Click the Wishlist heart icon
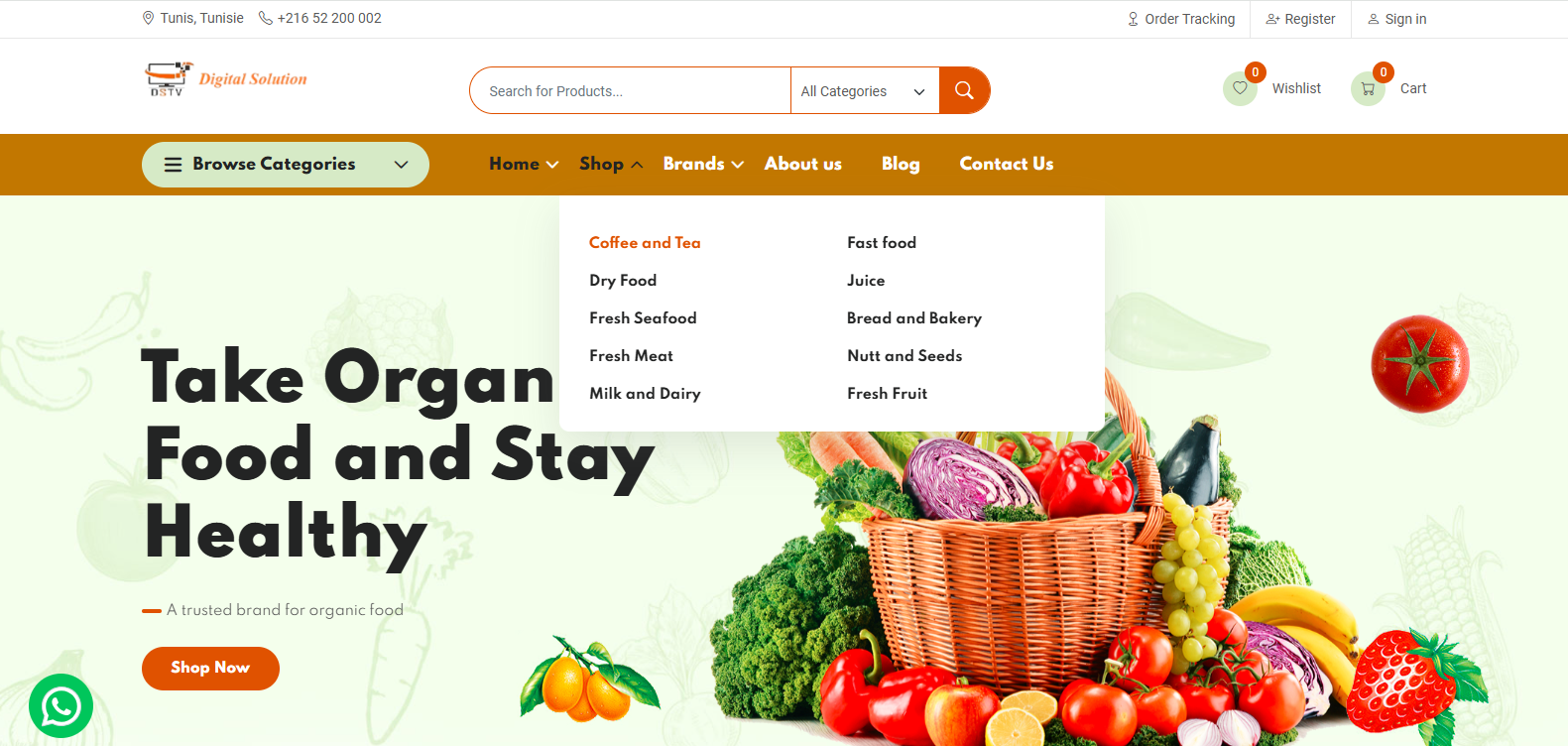 click(x=1240, y=88)
